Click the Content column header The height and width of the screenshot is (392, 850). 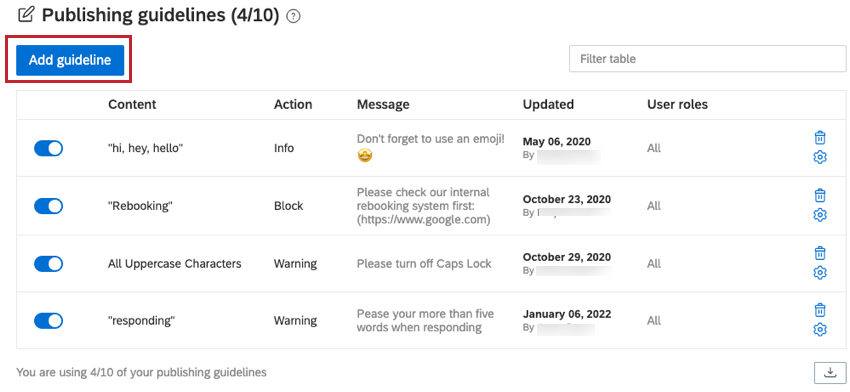tap(132, 105)
